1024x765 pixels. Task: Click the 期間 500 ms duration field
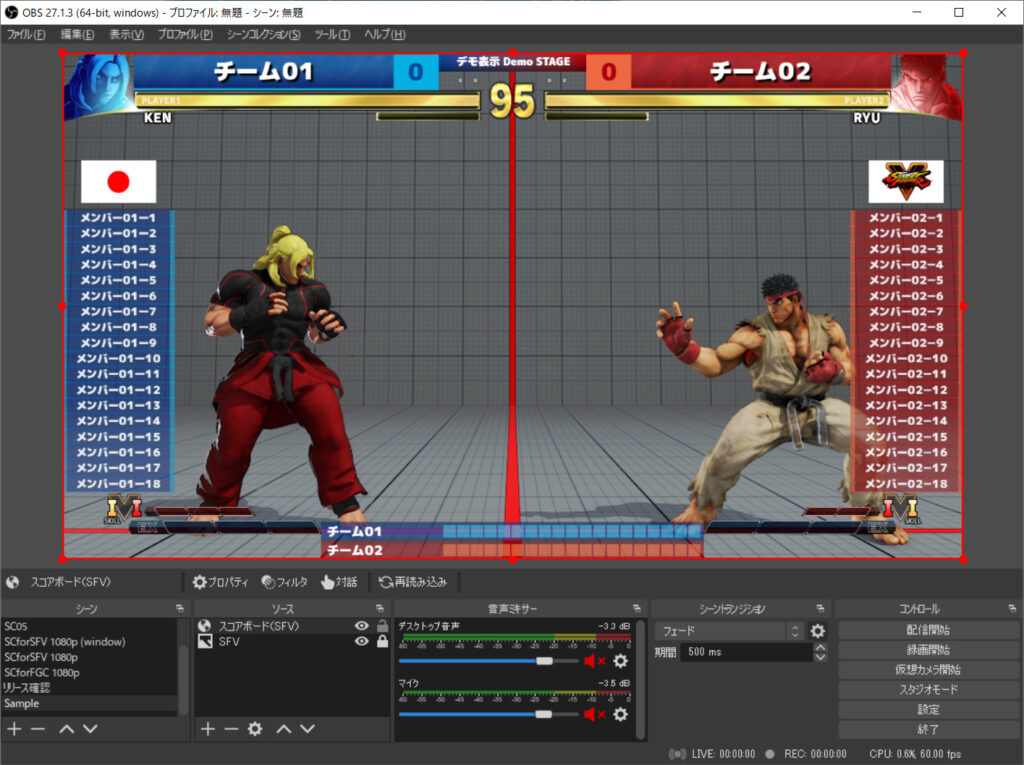pos(747,651)
